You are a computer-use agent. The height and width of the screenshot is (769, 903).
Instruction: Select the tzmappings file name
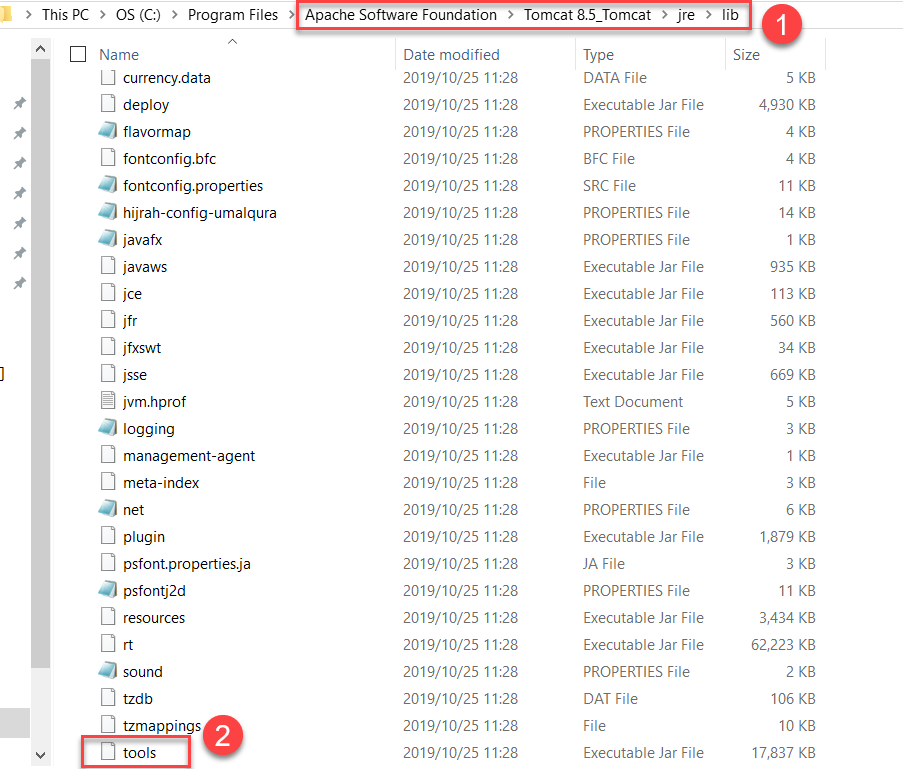tap(162, 725)
